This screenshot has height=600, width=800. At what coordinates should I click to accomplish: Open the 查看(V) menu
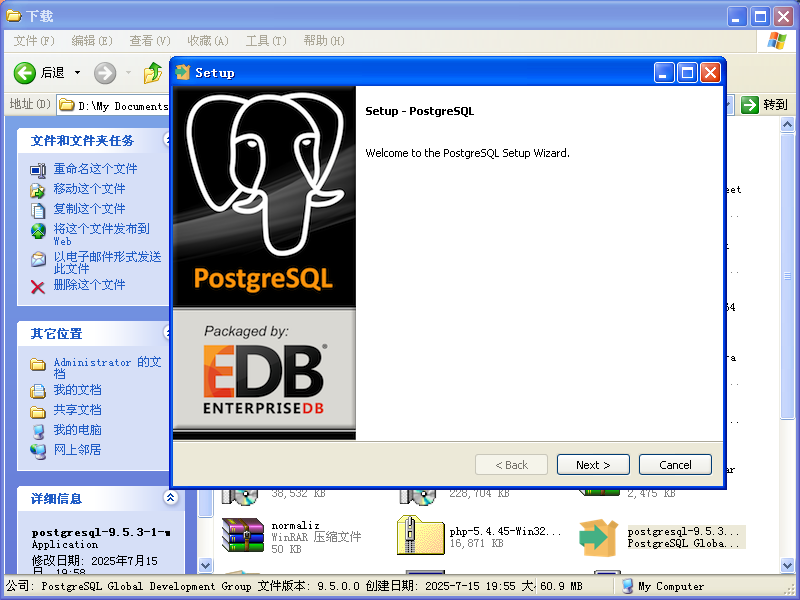pos(150,41)
